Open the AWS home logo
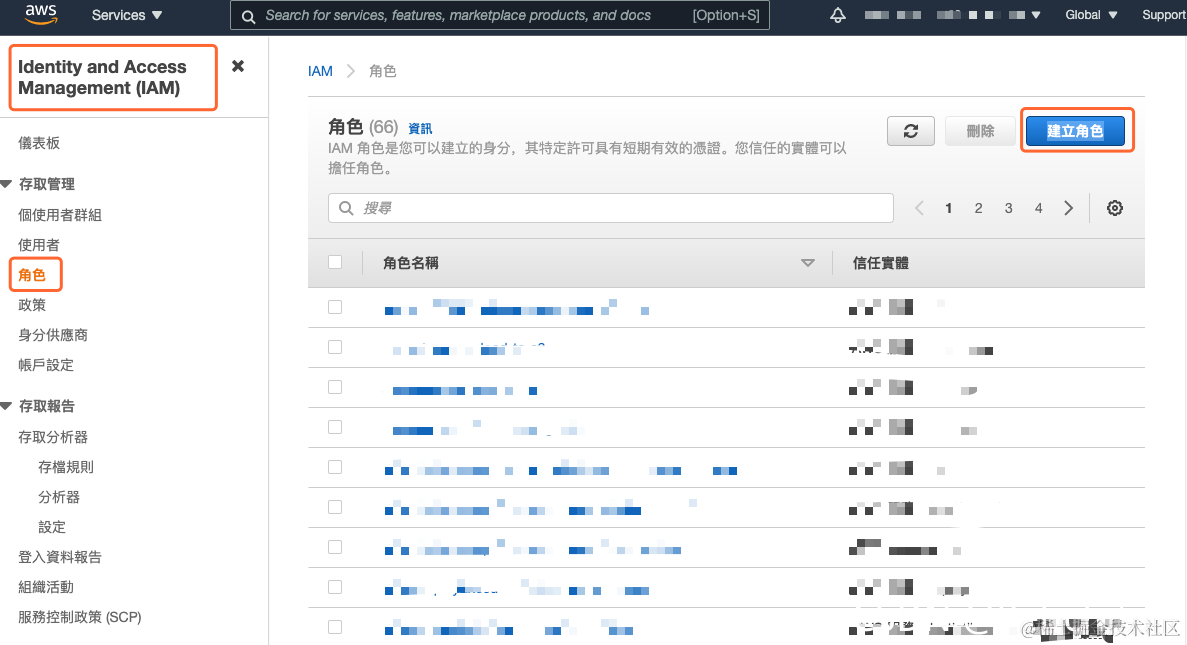The height and width of the screenshot is (645, 1187). (x=41, y=14)
